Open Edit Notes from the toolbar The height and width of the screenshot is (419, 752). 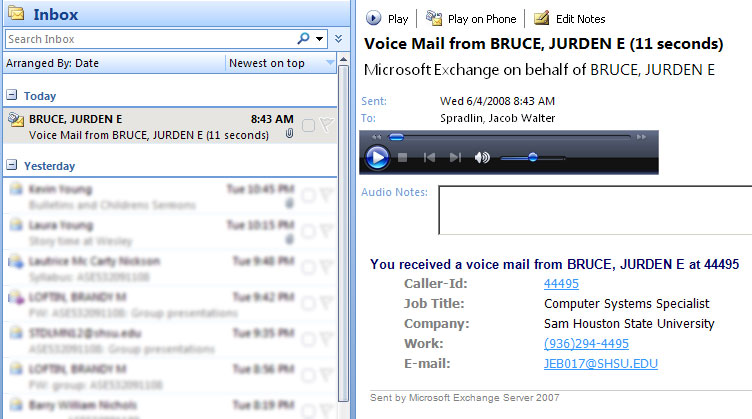point(570,18)
